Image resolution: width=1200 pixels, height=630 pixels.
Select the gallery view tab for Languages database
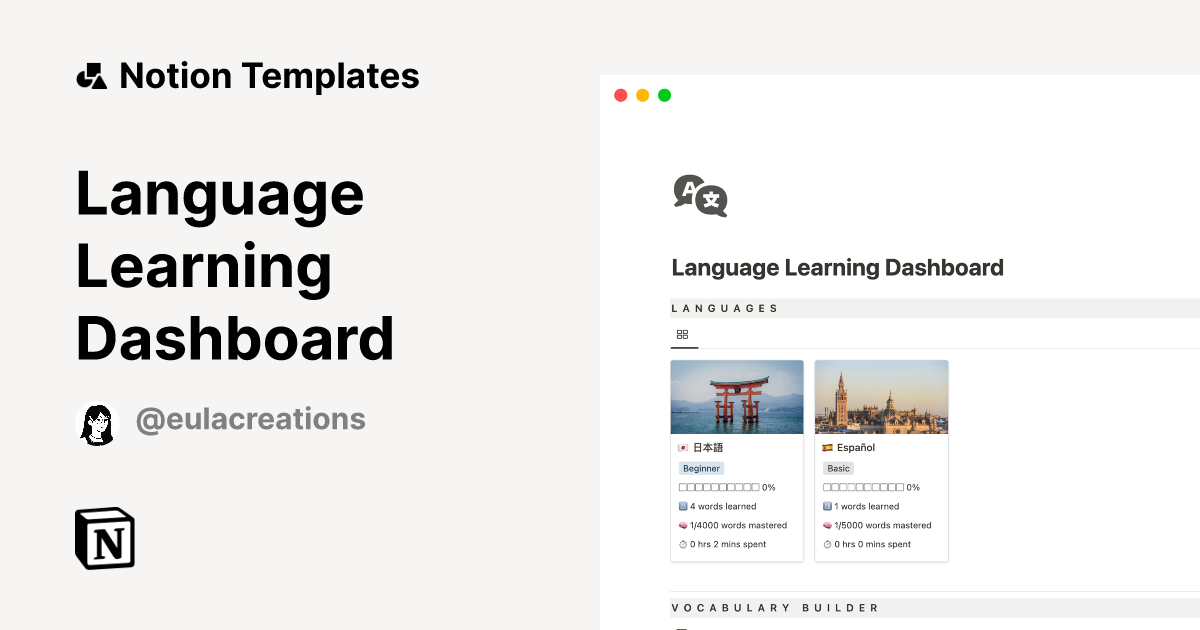point(683,335)
